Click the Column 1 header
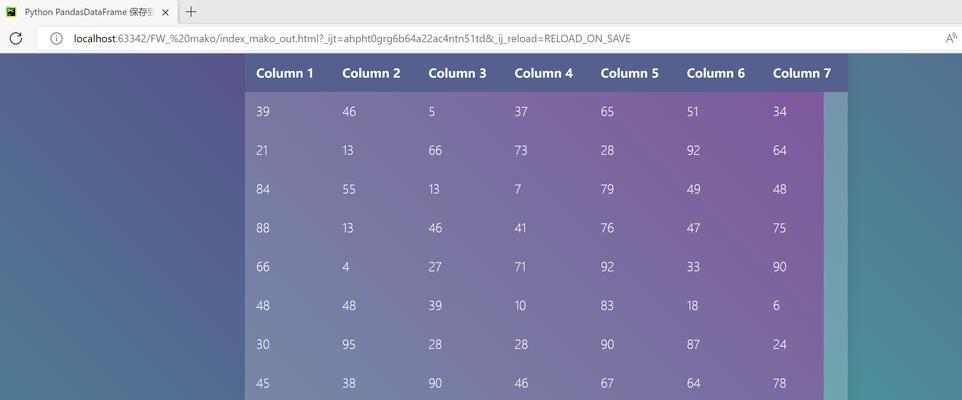Viewport: 962px width, 400px height. click(285, 73)
